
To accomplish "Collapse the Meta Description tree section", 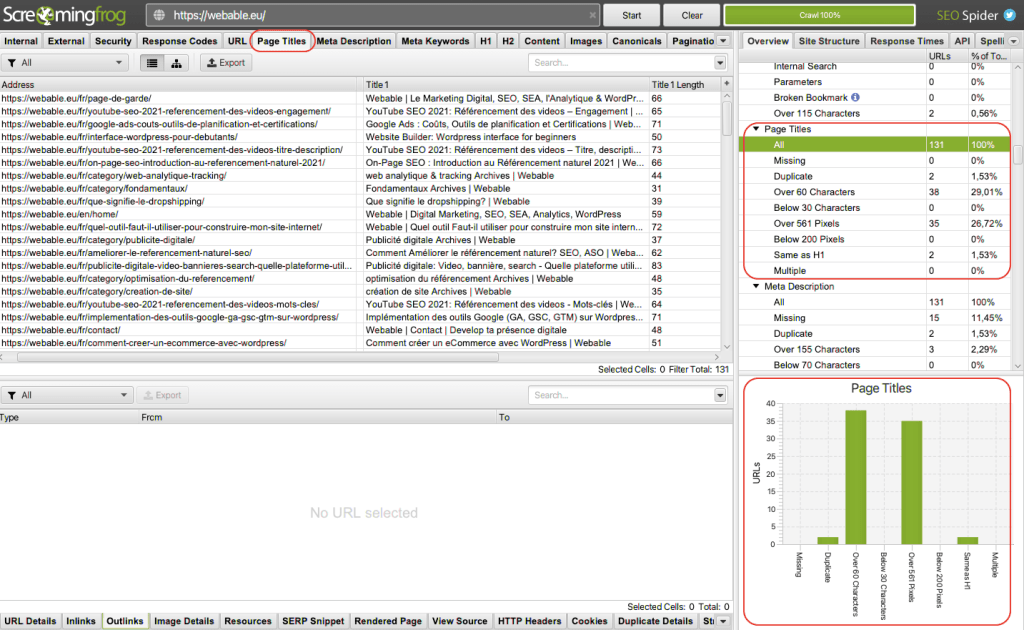I will click(756, 286).
